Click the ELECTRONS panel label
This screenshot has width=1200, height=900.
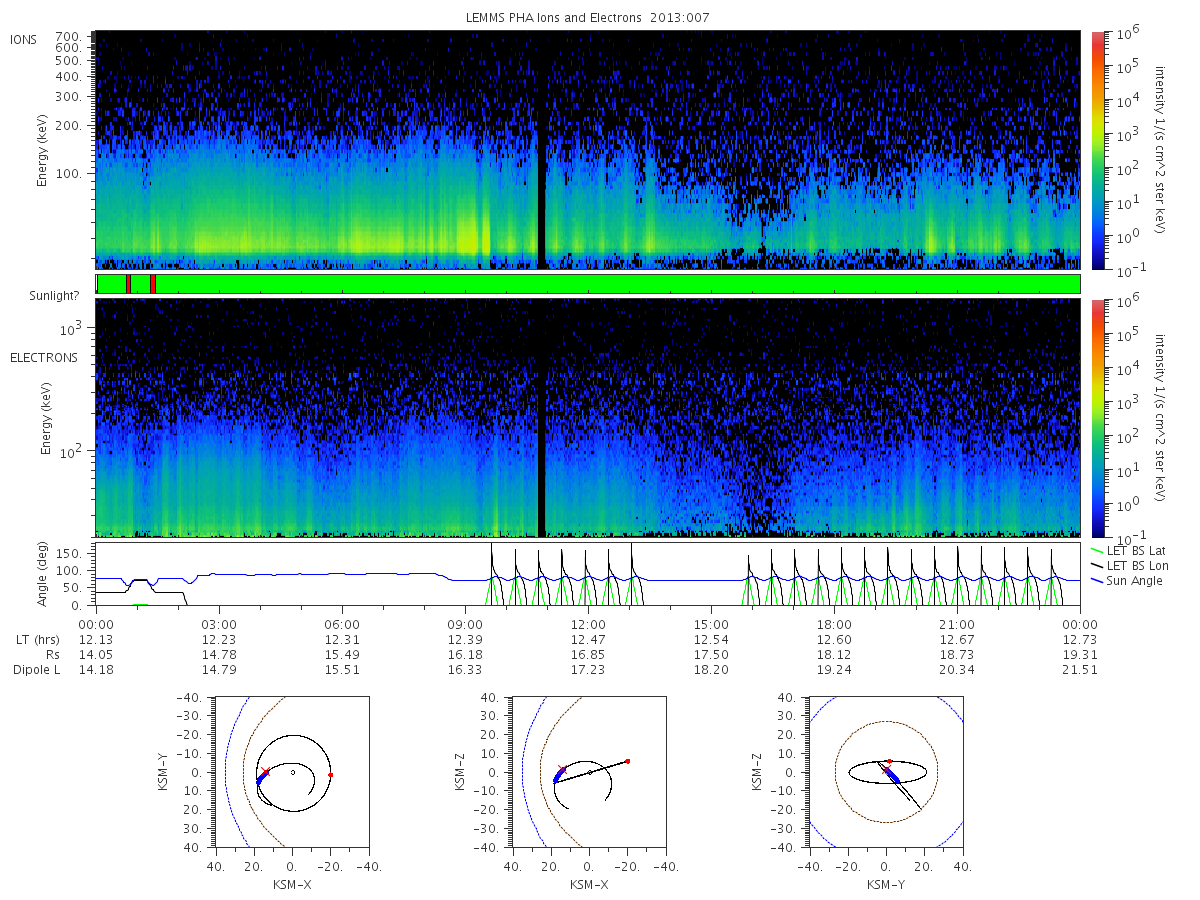[x=43, y=357]
